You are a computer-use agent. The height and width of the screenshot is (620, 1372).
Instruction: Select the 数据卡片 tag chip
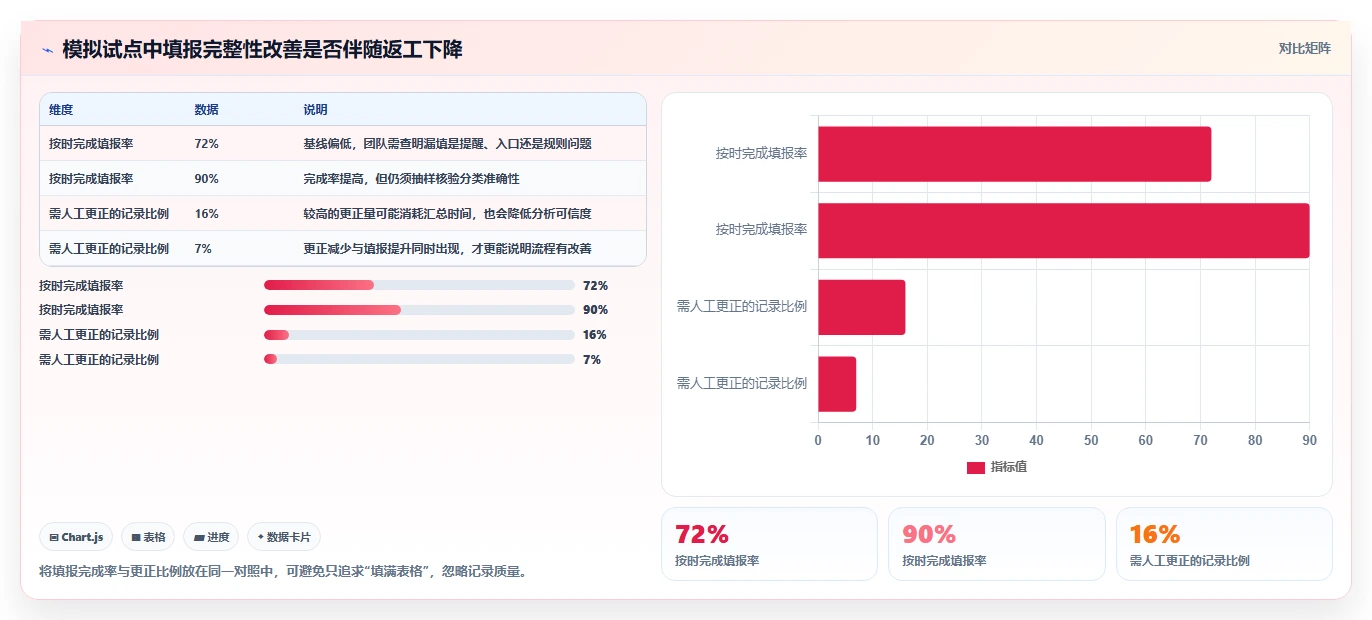[284, 537]
